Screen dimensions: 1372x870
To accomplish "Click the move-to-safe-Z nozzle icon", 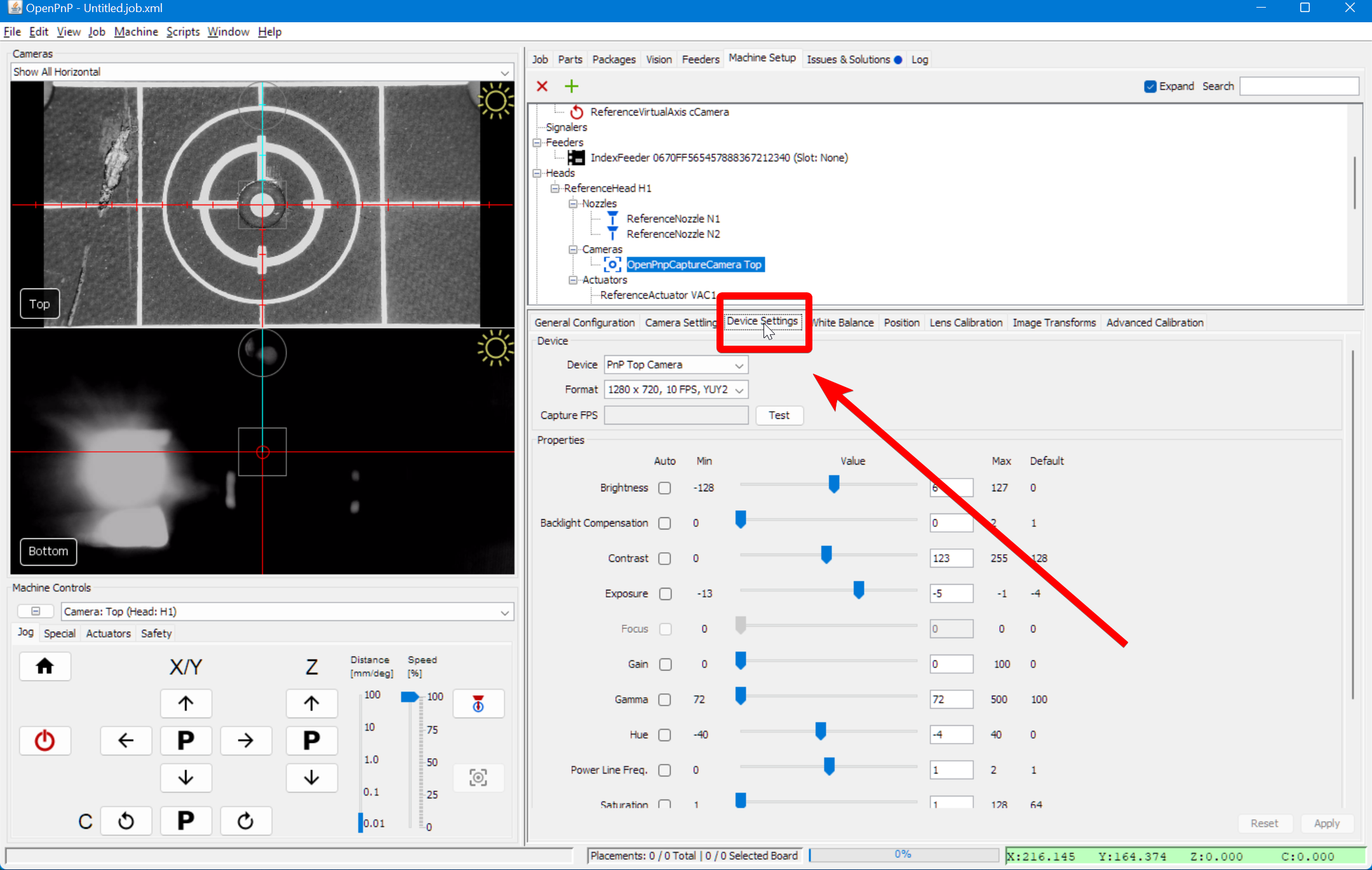I will 478,703.
